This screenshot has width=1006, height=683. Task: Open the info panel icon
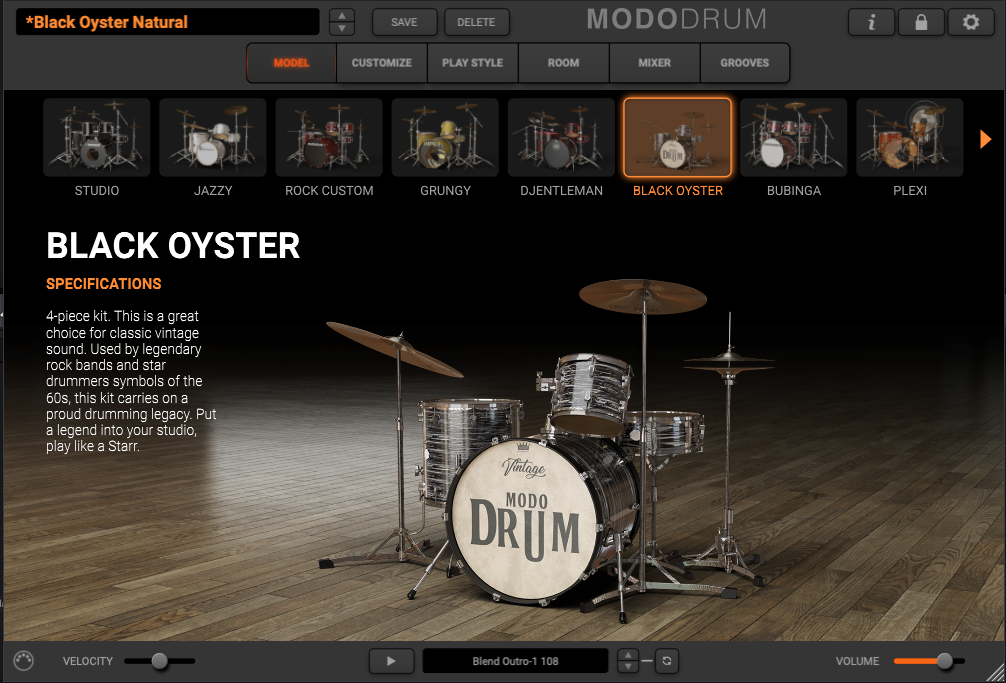[871, 22]
